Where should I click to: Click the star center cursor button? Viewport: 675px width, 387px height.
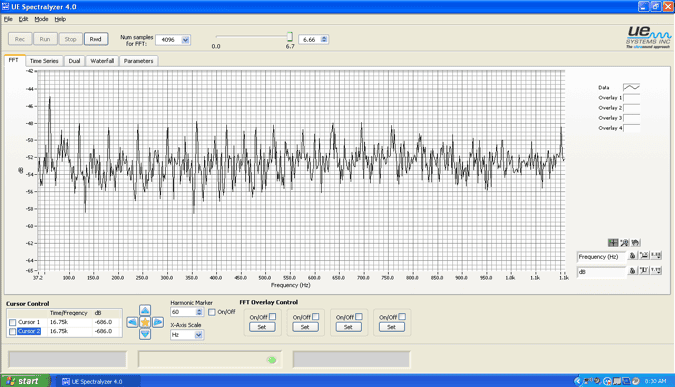(145, 322)
